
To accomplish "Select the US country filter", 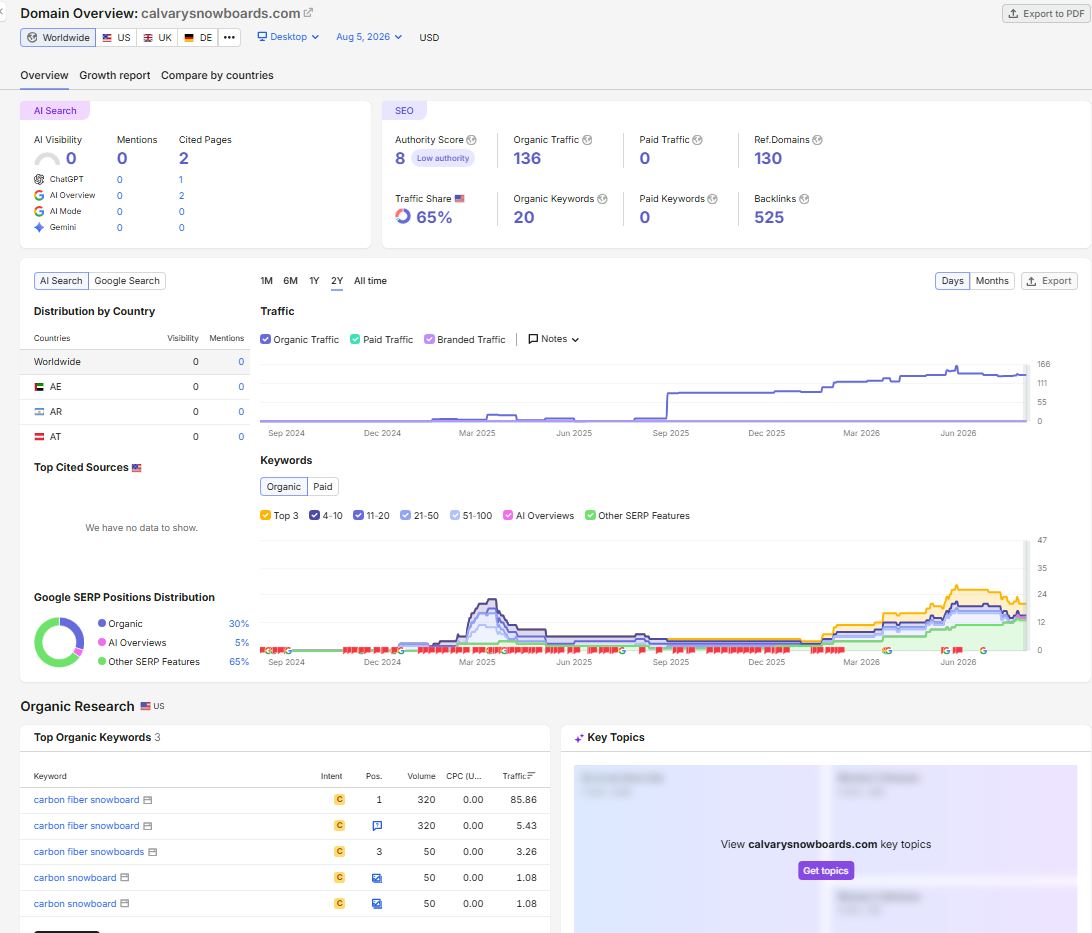I will tap(116, 38).
